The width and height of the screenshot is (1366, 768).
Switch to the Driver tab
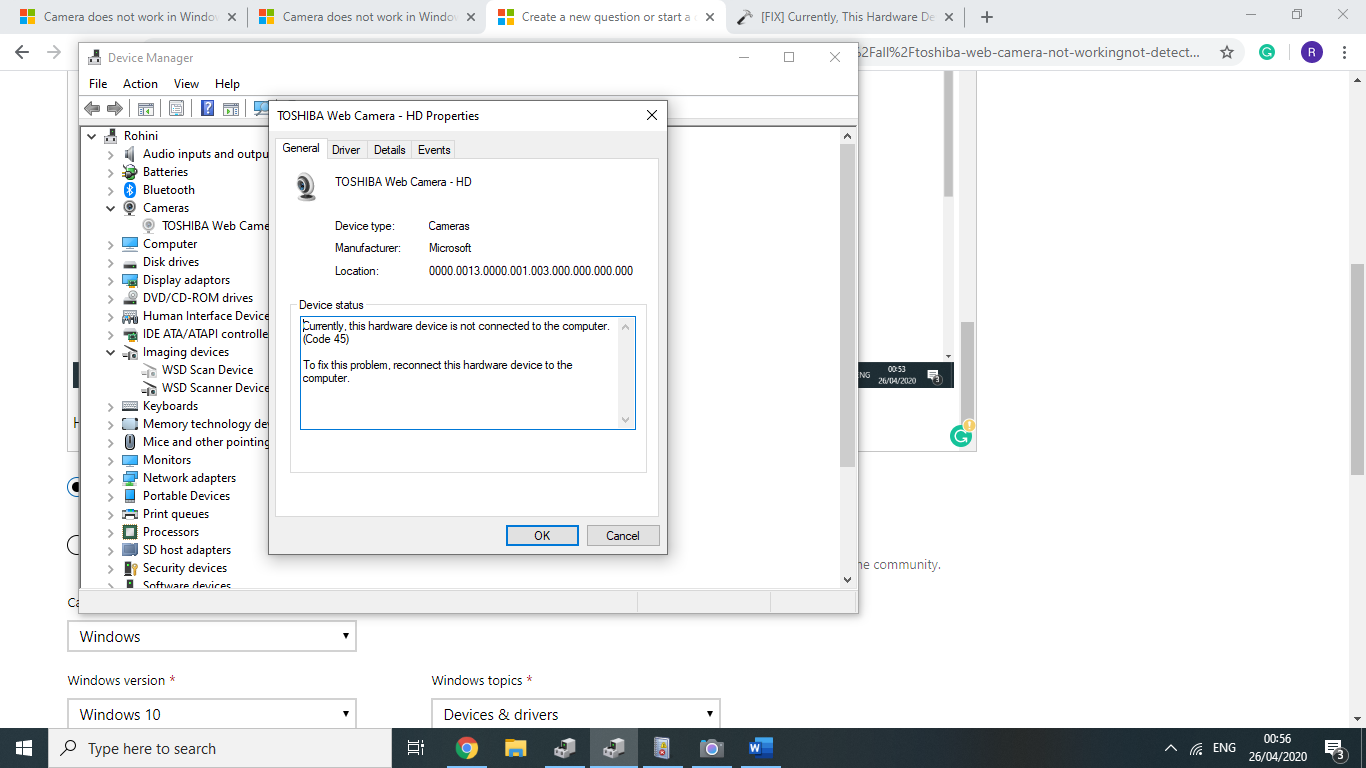346,150
